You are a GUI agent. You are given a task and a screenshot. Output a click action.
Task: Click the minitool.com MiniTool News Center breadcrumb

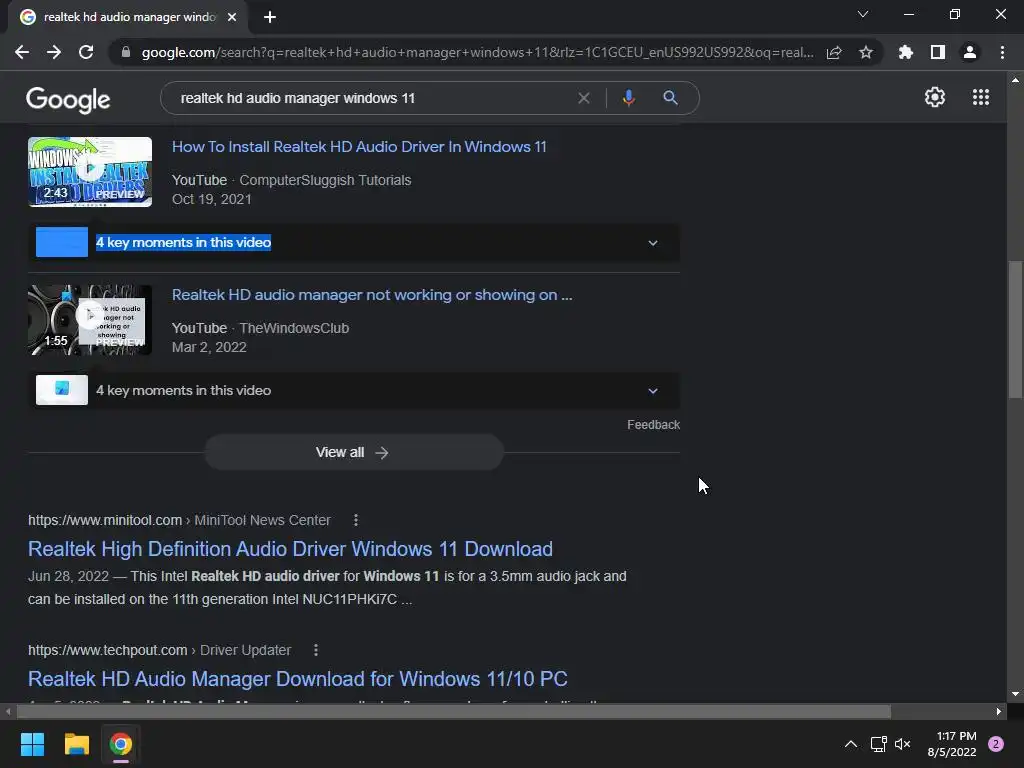point(179,520)
